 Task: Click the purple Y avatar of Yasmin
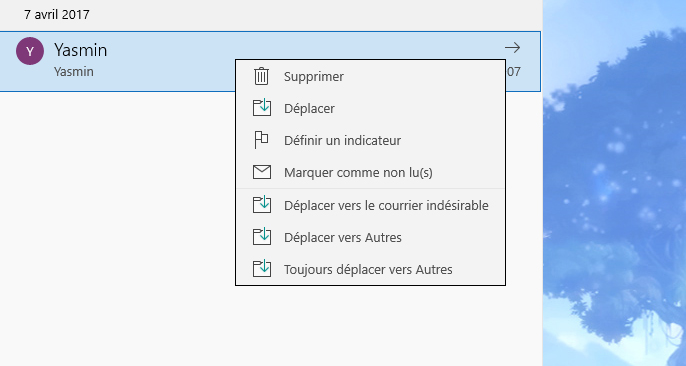pos(30,51)
